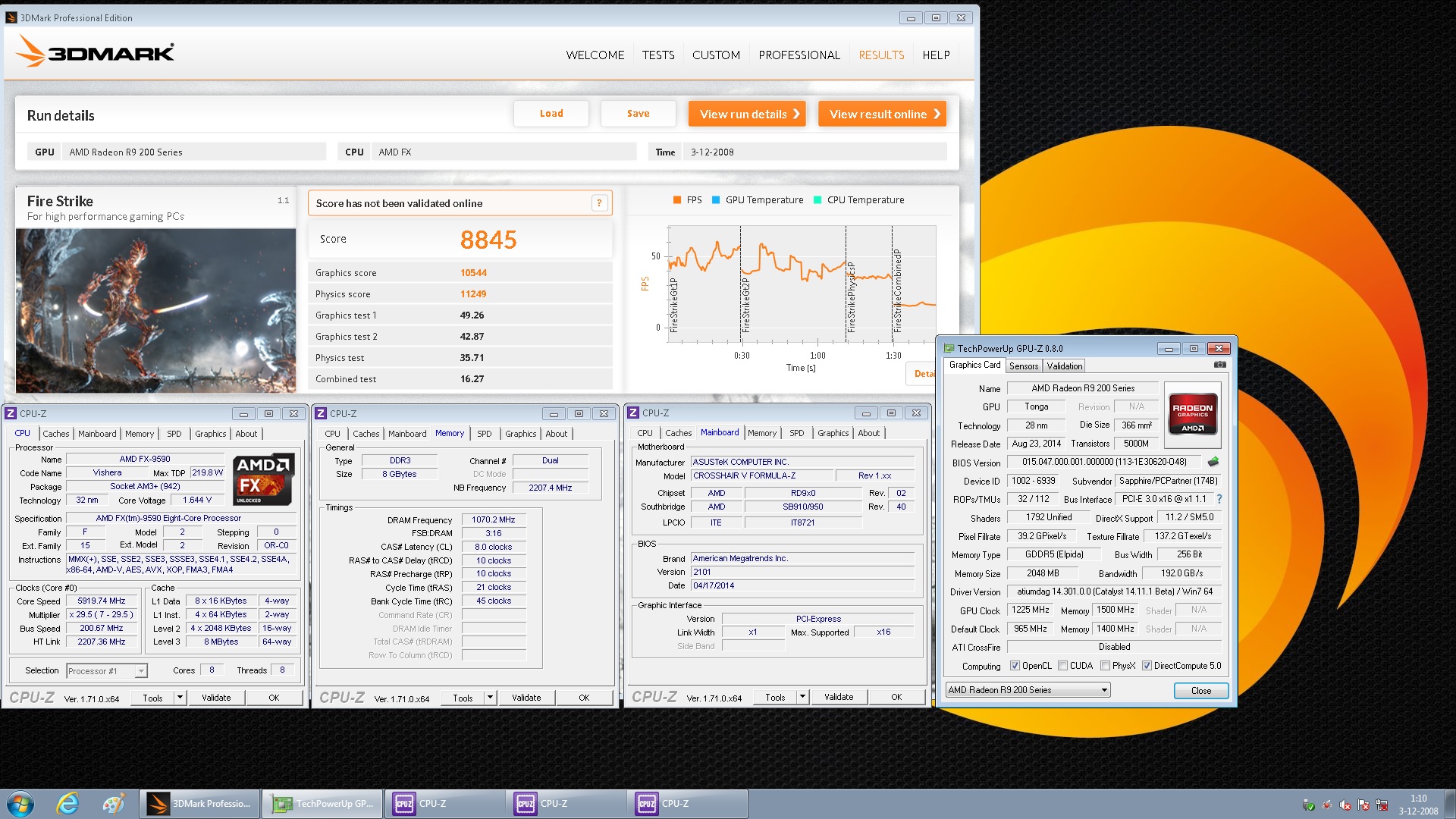Click the Physics score value 11249

(x=473, y=294)
